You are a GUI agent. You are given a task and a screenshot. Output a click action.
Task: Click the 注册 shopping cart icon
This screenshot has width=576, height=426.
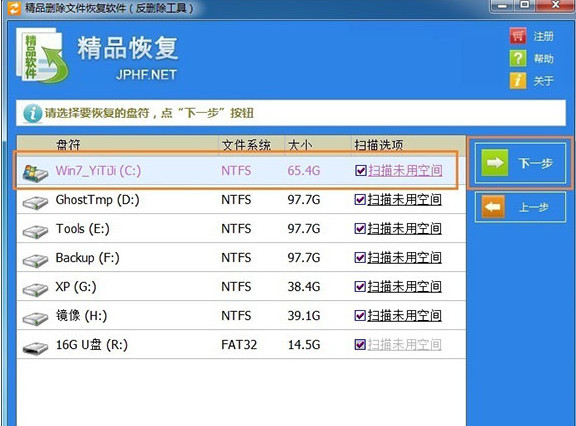point(518,36)
